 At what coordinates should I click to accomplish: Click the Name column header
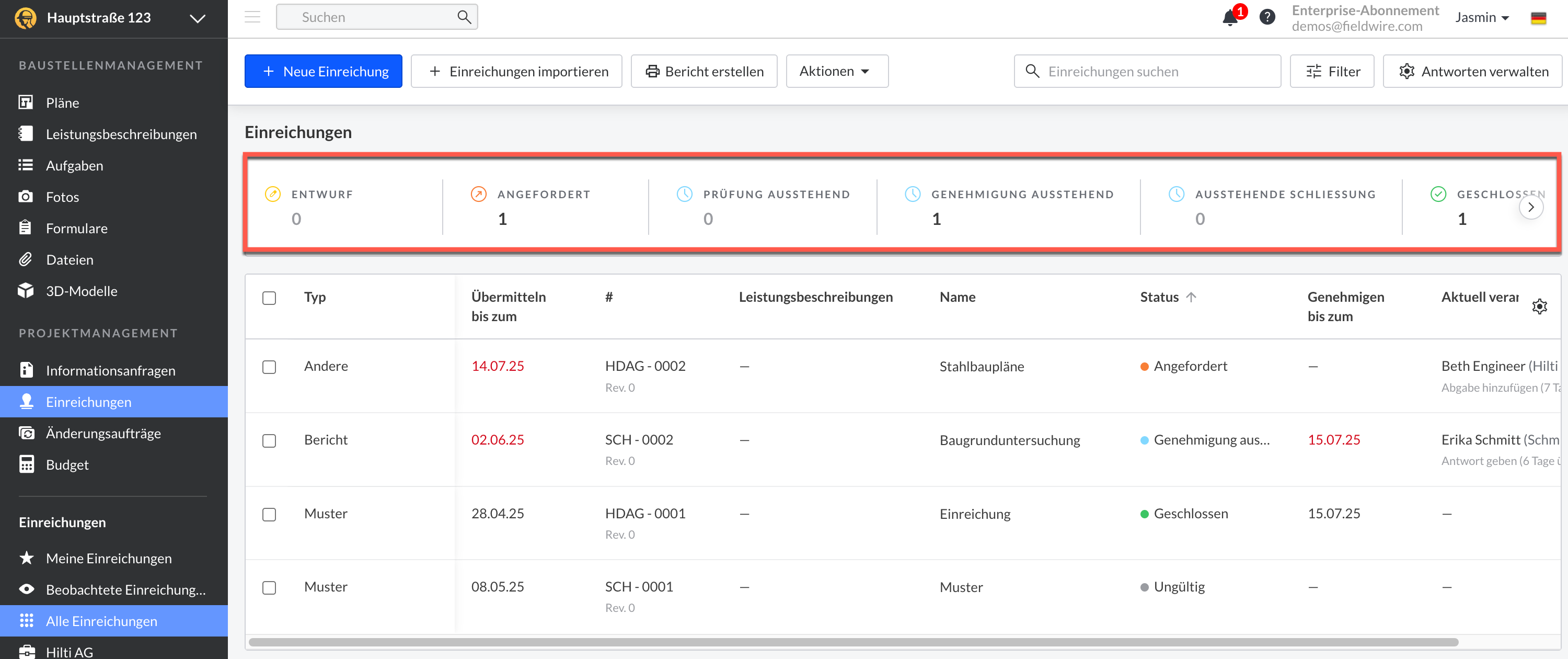[957, 297]
